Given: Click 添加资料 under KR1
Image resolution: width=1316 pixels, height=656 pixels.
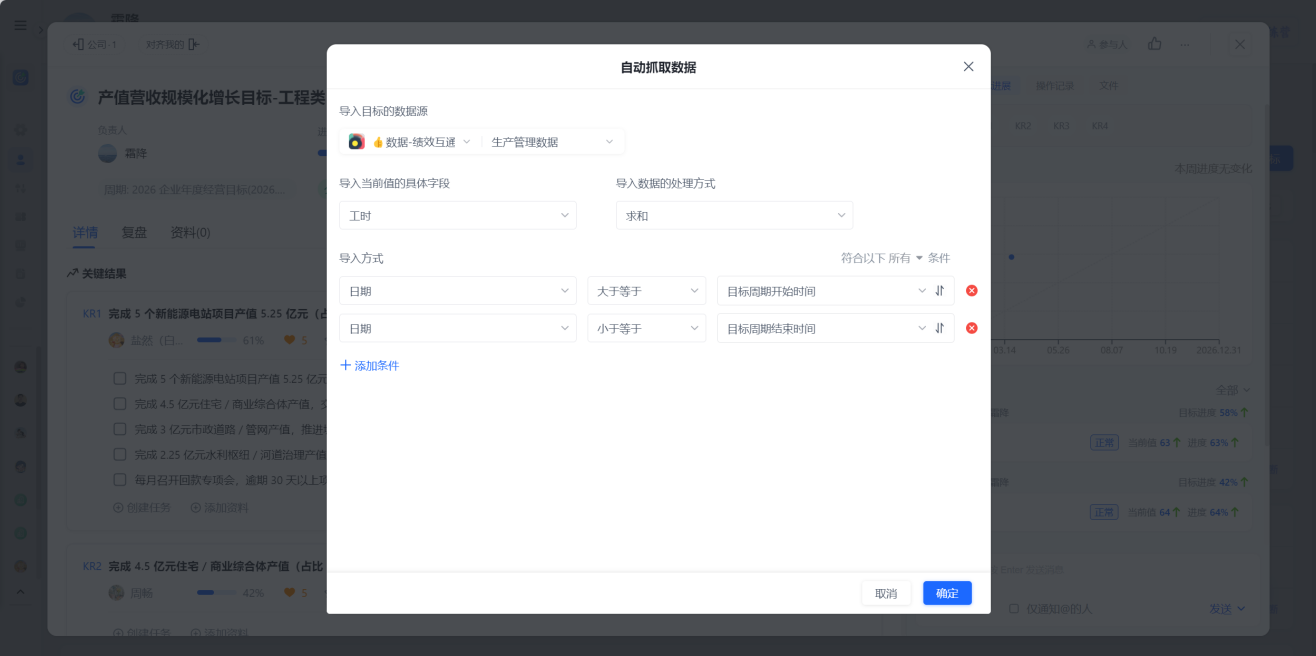Looking at the screenshot, I should click(219, 508).
